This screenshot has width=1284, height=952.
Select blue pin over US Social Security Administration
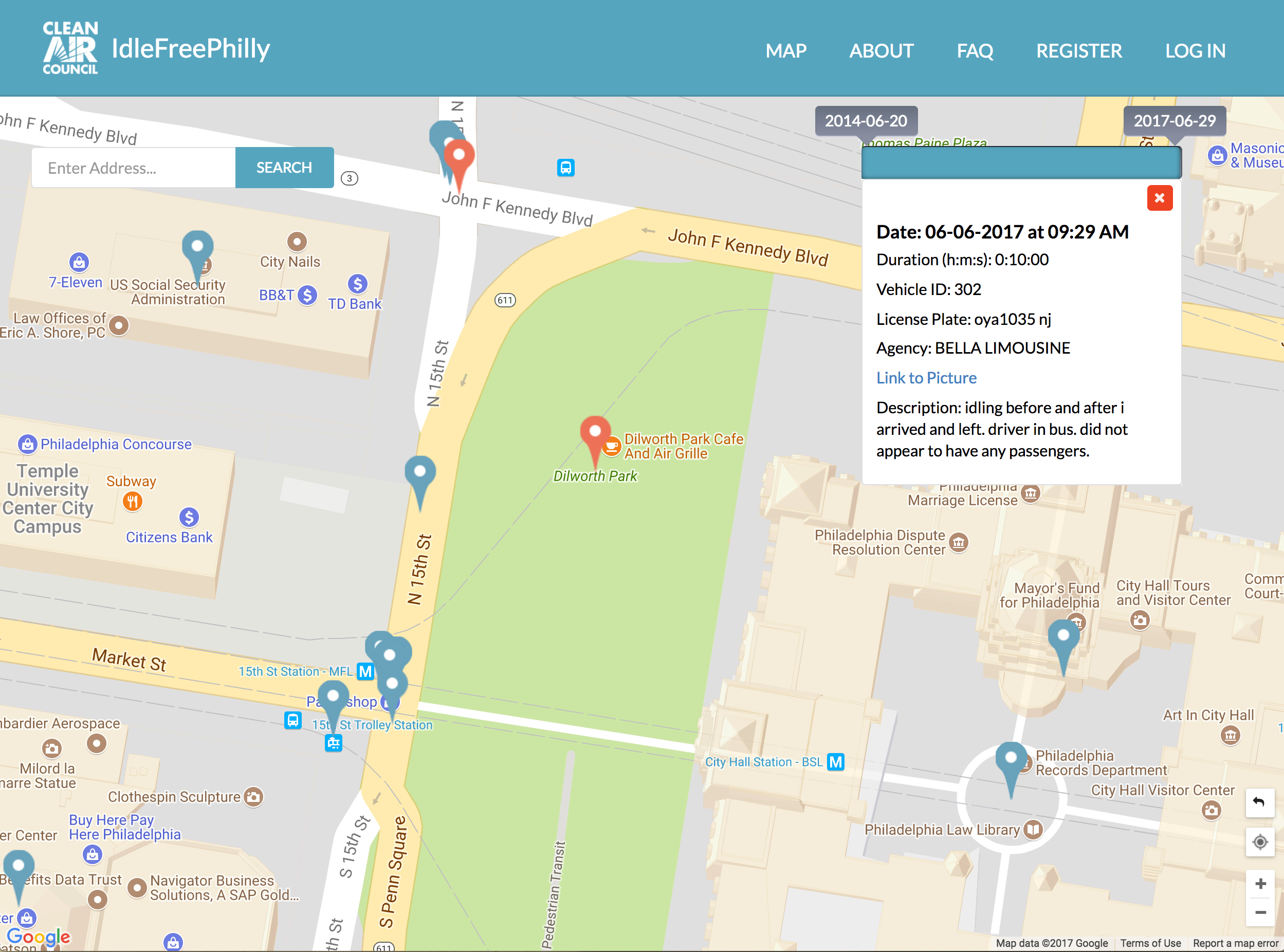tap(197, 248)
